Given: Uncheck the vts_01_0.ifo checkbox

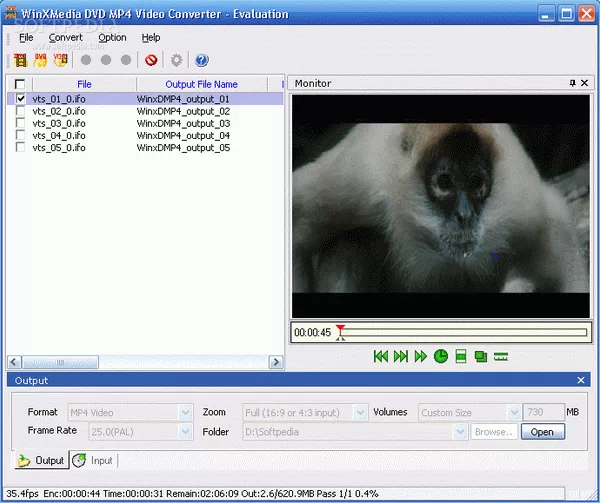Looking at the screenshot, I should (21, 99).
